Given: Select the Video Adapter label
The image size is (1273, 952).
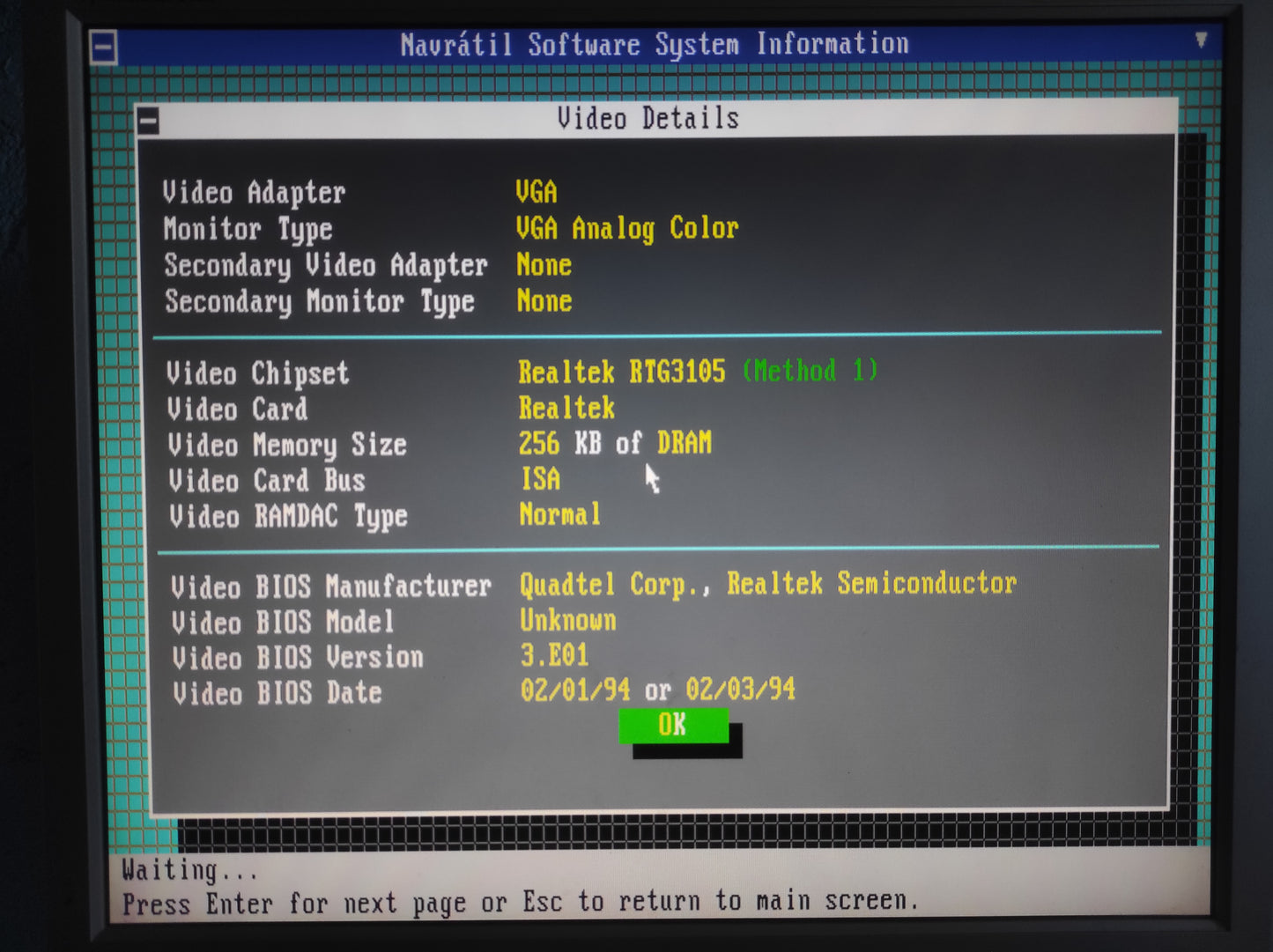Looking at the screenshot, I should 254,193.
